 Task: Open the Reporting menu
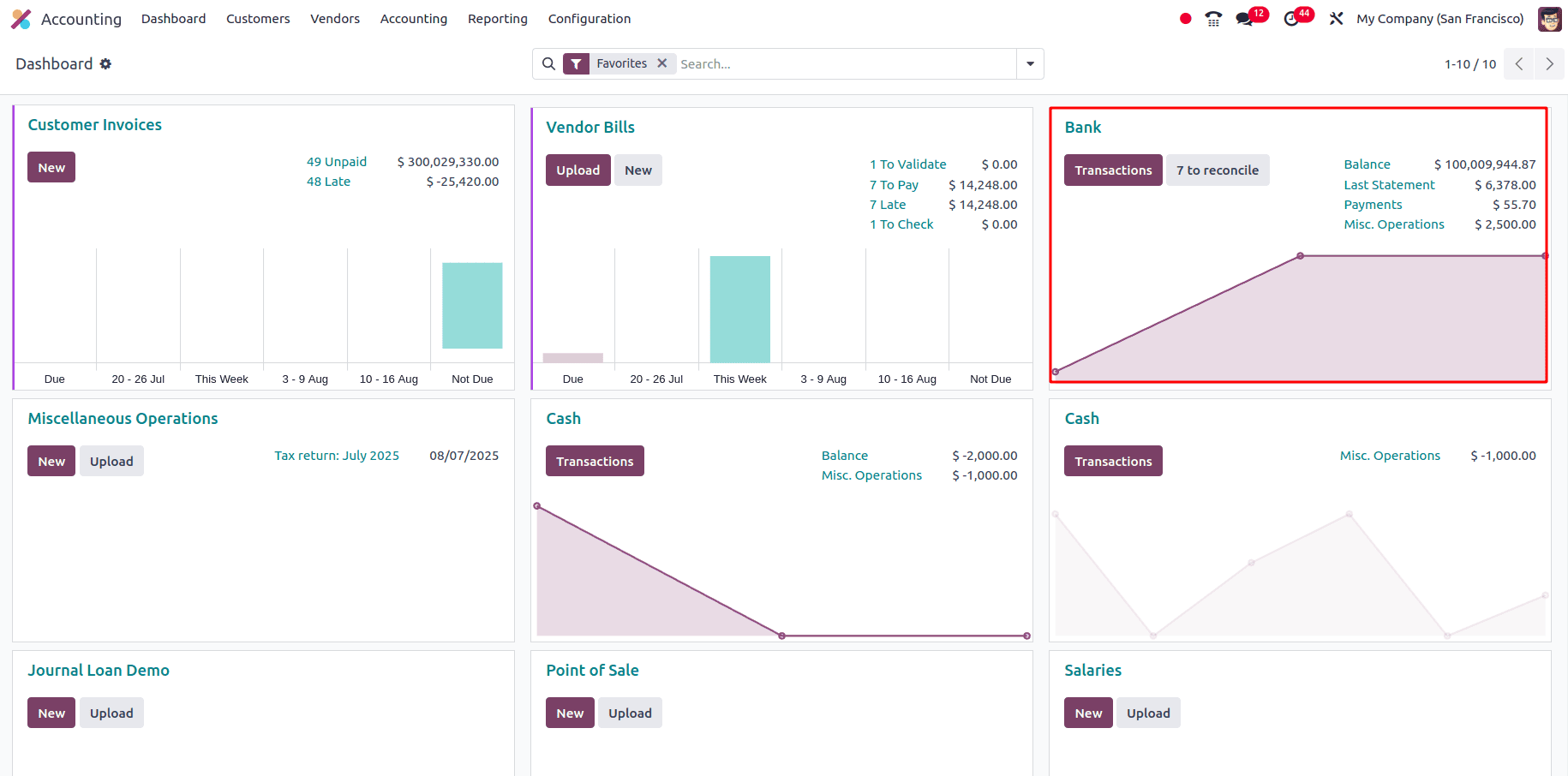tap(497, 18)
